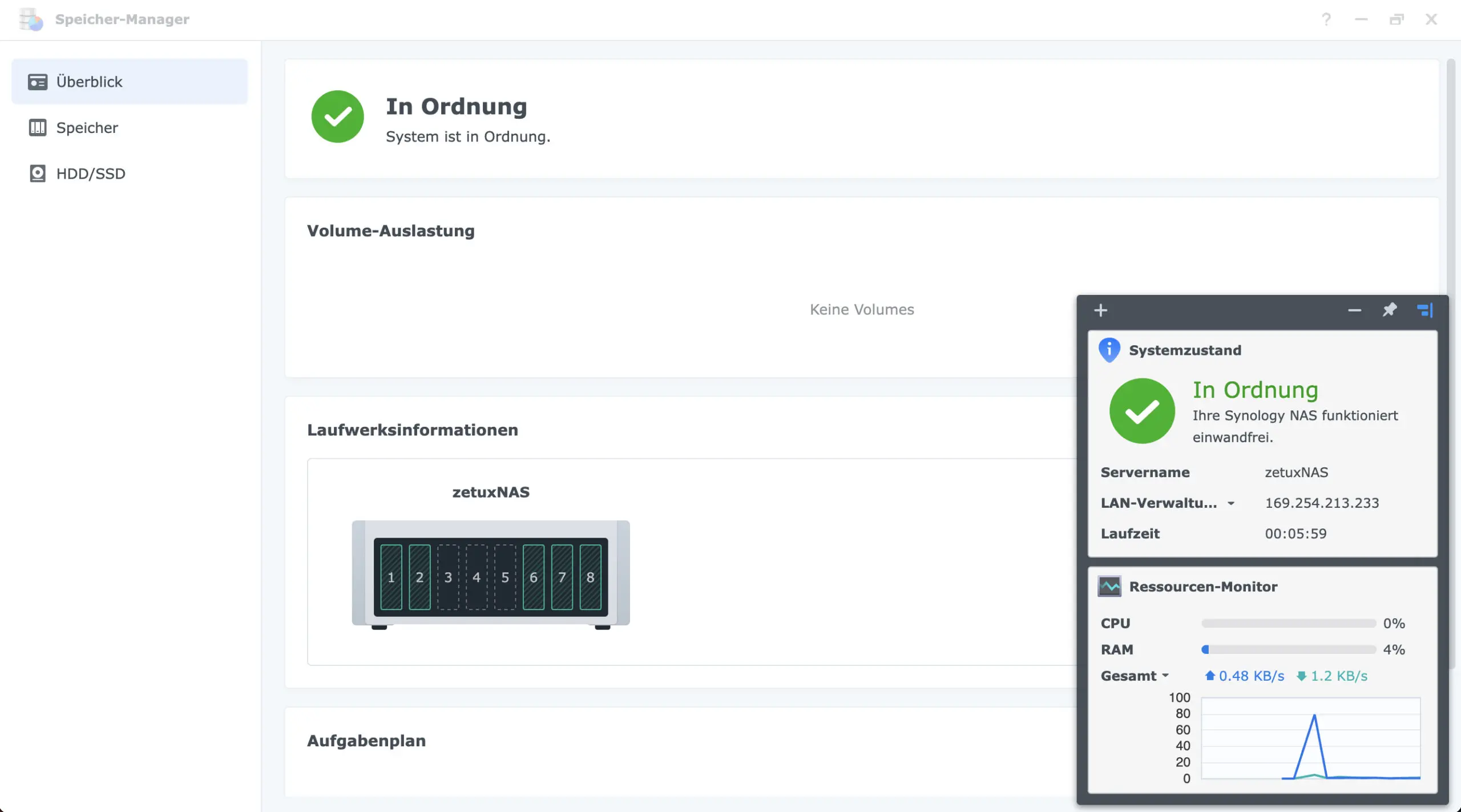Minimize the widget panel
1461x812 pixels.
tap(1354, 310)
